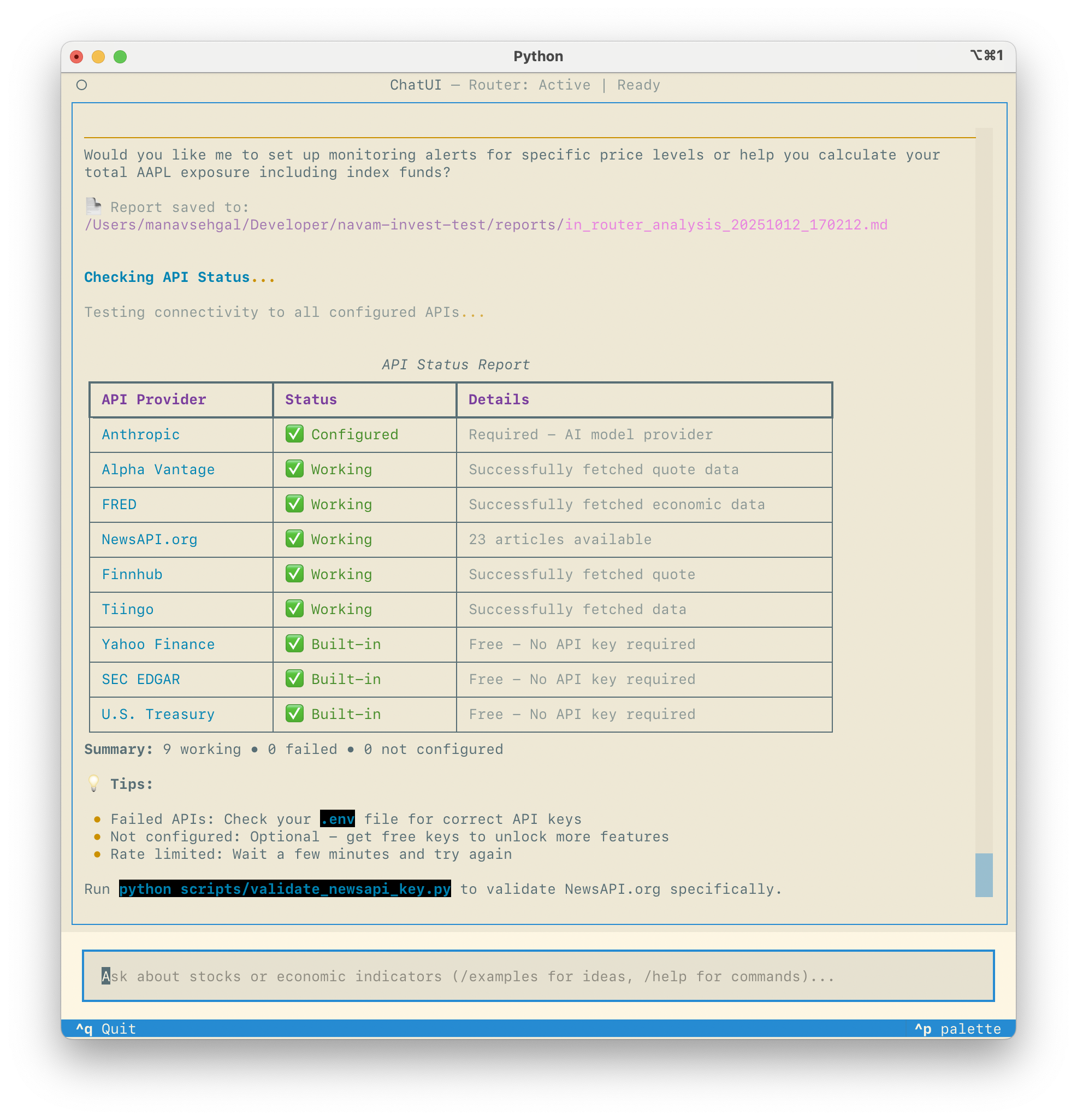The image size is (1077, 1120).
Task: Click the Built-in status for SEC EDGAR
Action: (x=346, y=679)
